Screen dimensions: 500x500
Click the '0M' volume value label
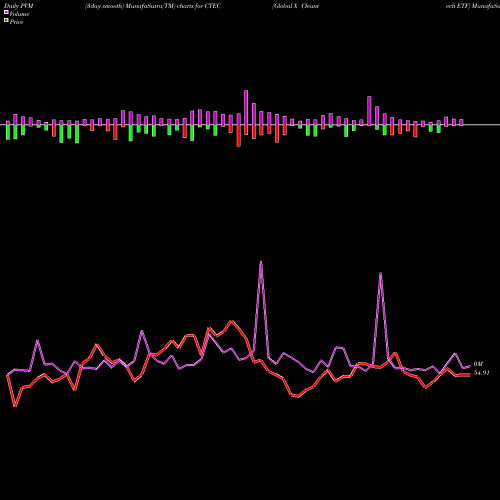[x=478, y=364]
